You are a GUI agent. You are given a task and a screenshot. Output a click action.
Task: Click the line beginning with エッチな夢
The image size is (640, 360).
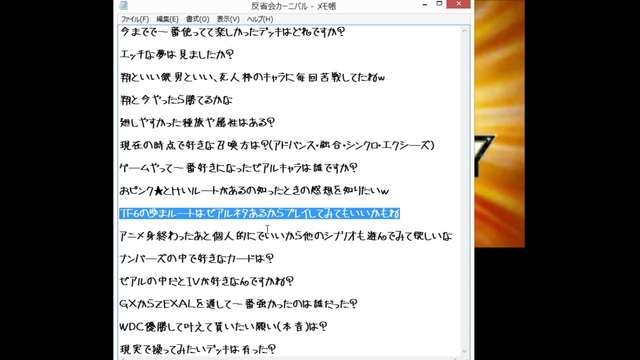tap(177, 54)
